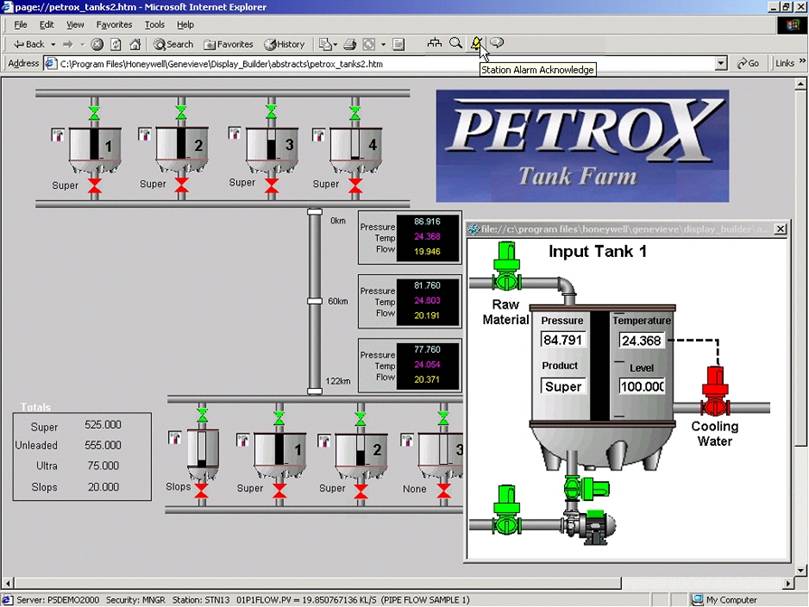Open detail icon beside bottom tank 1
The image size is (809, 607).
242,440
